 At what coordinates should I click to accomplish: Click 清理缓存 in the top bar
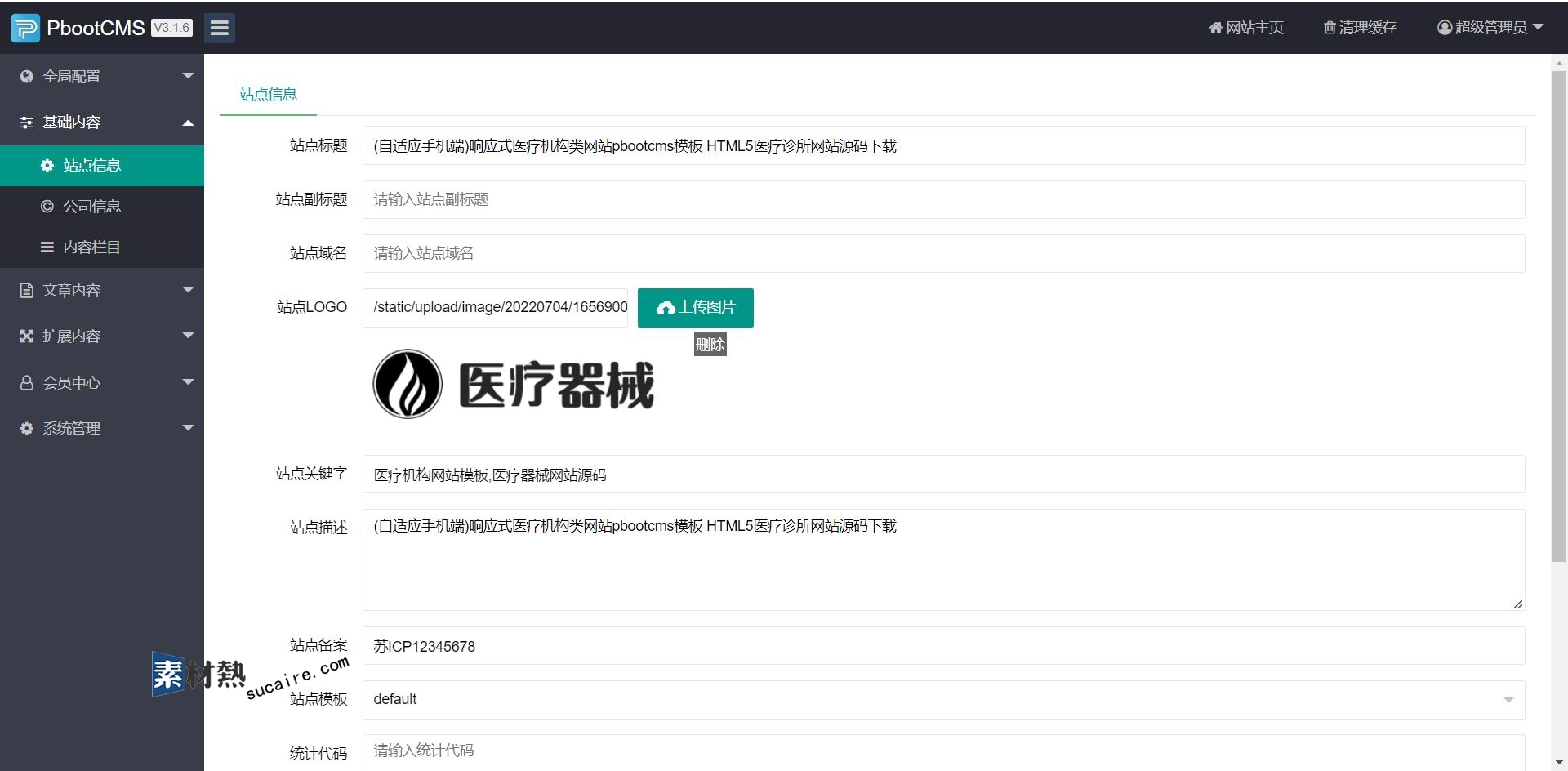(1361, 28)
